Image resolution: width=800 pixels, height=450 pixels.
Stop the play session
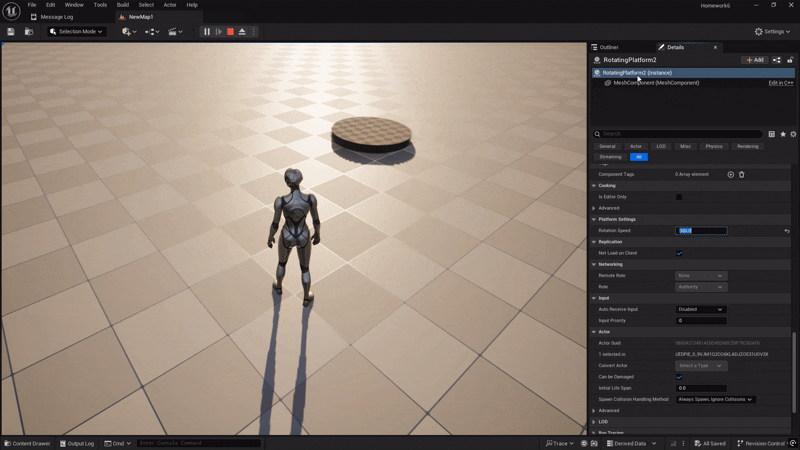tap(231, 32)
